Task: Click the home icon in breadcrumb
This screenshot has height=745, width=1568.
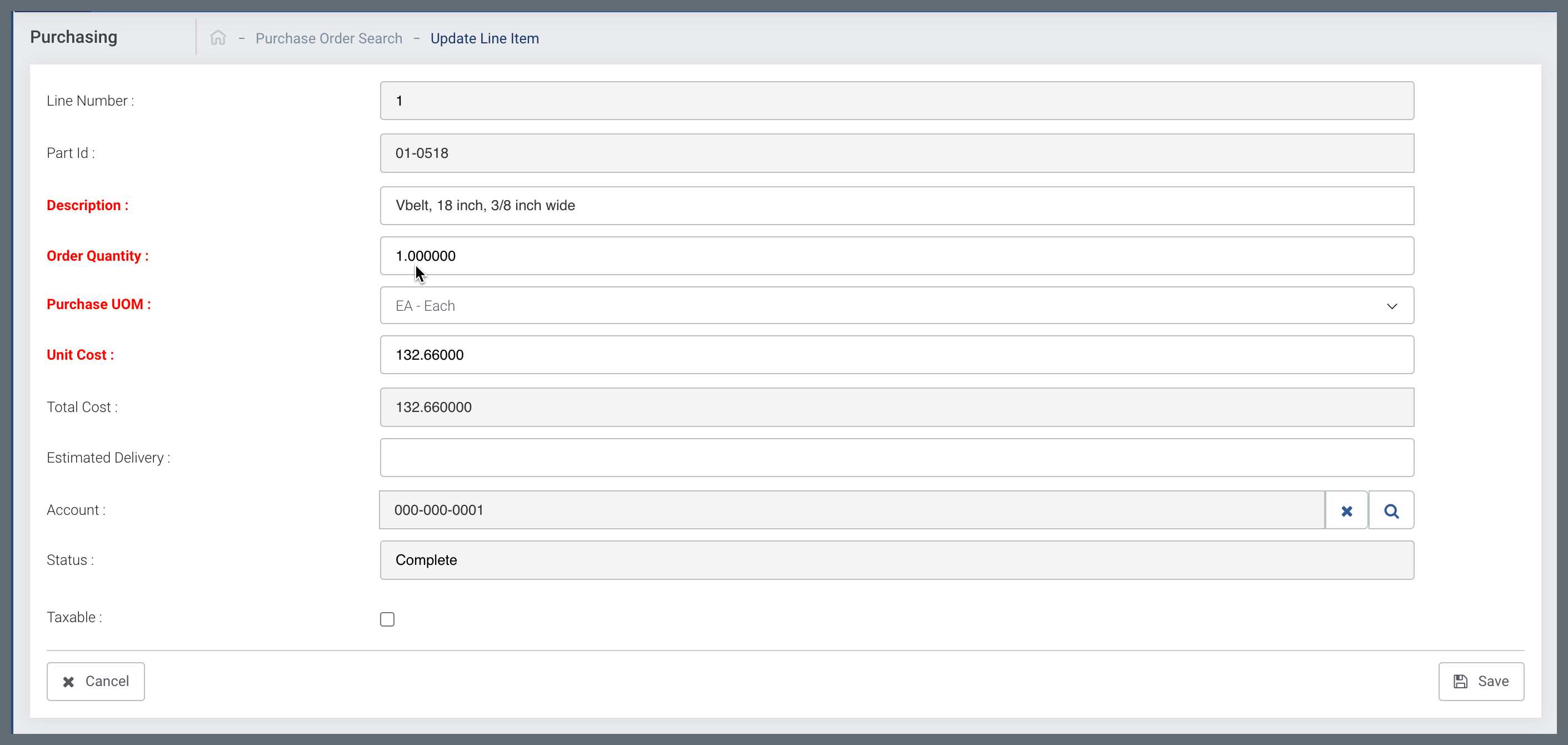Action: (218, 38)
